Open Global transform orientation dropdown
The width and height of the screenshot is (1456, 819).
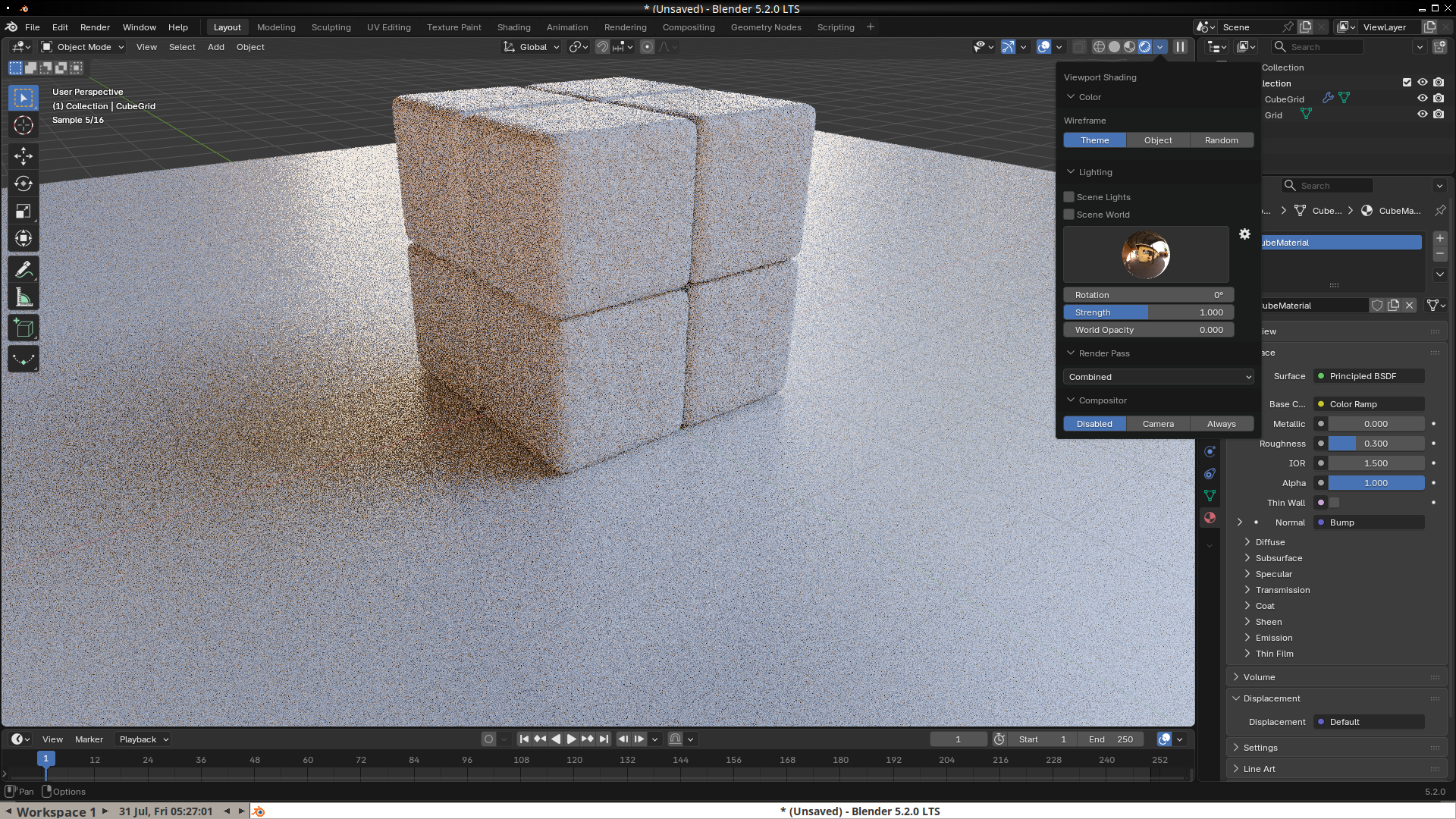point(531,47)
